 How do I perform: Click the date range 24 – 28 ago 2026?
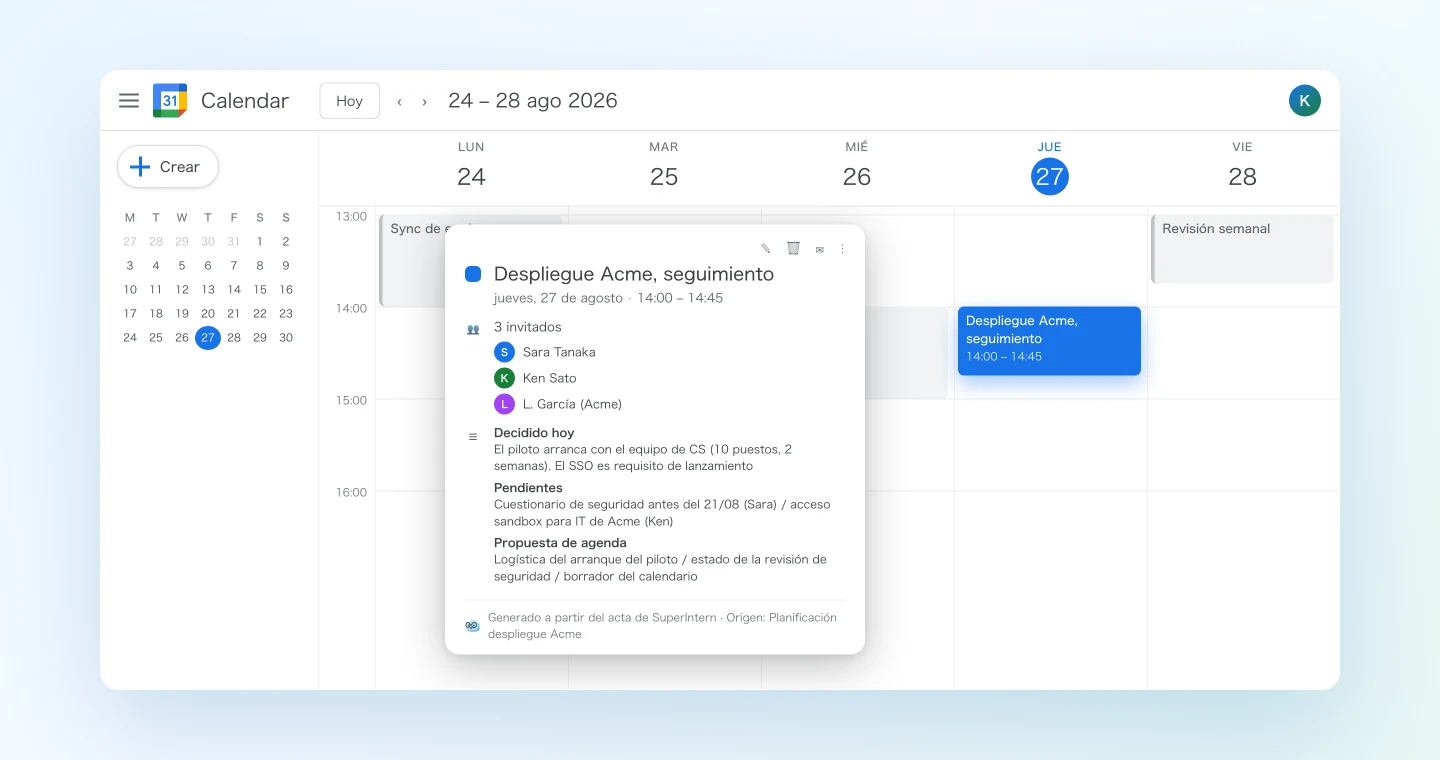point(533,101)
